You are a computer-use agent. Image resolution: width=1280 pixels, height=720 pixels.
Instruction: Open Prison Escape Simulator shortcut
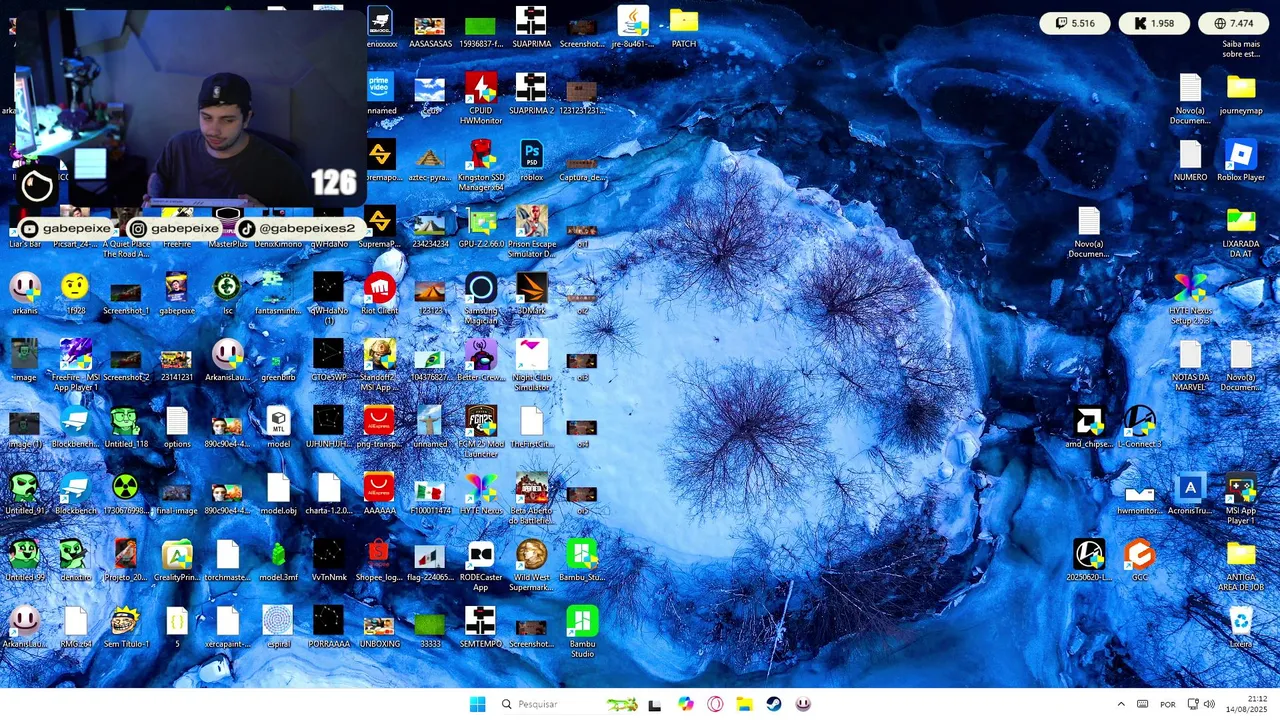click(x=531, y=232)
